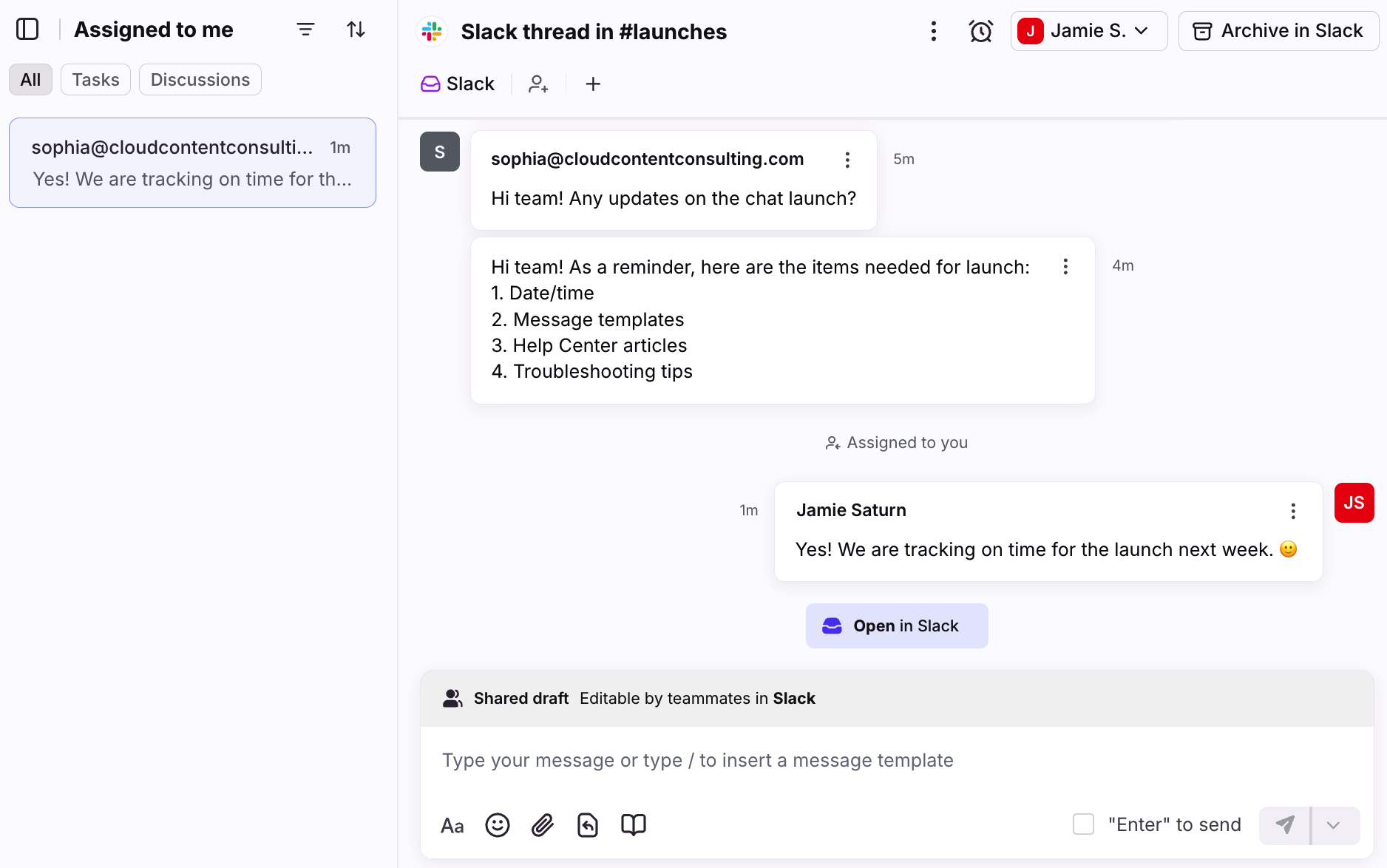Viewport: 1387px width, 868px height.
Task: Click the assign teammate icon
Action: click(x=538, y=84)
